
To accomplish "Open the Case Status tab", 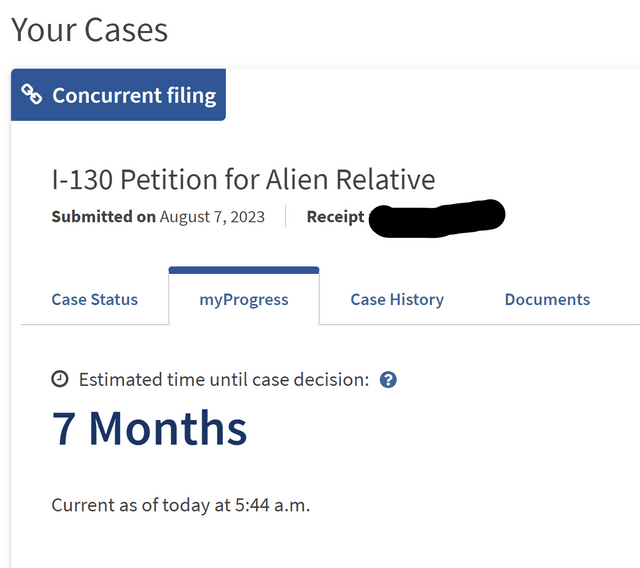I will click(95, 300).
